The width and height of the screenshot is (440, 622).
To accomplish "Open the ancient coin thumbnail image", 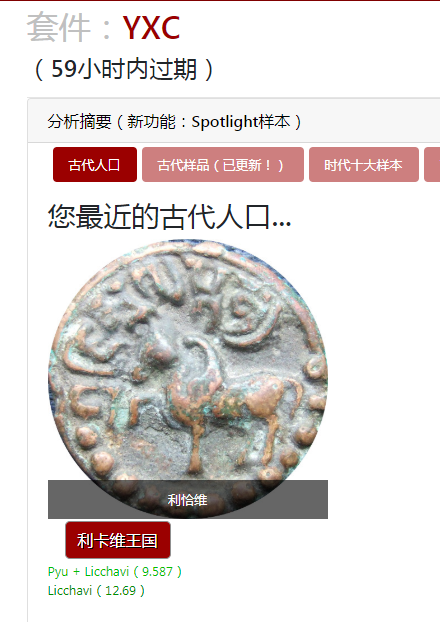I will coord(188,379).
